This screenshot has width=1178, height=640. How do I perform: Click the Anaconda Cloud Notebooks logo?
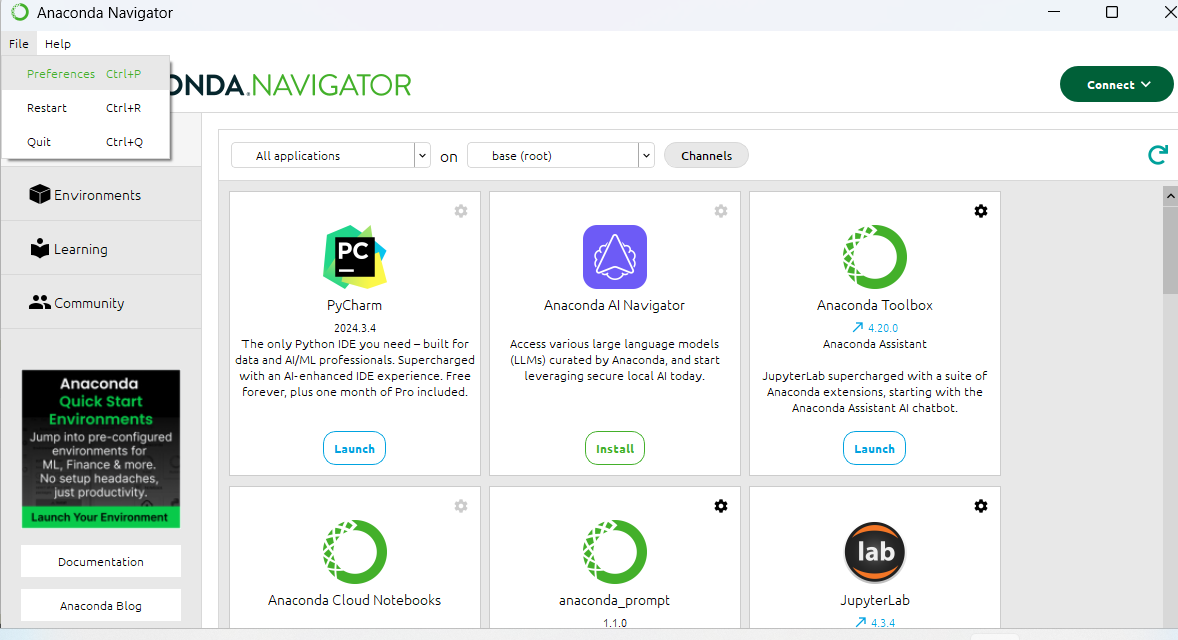(355, 552)
